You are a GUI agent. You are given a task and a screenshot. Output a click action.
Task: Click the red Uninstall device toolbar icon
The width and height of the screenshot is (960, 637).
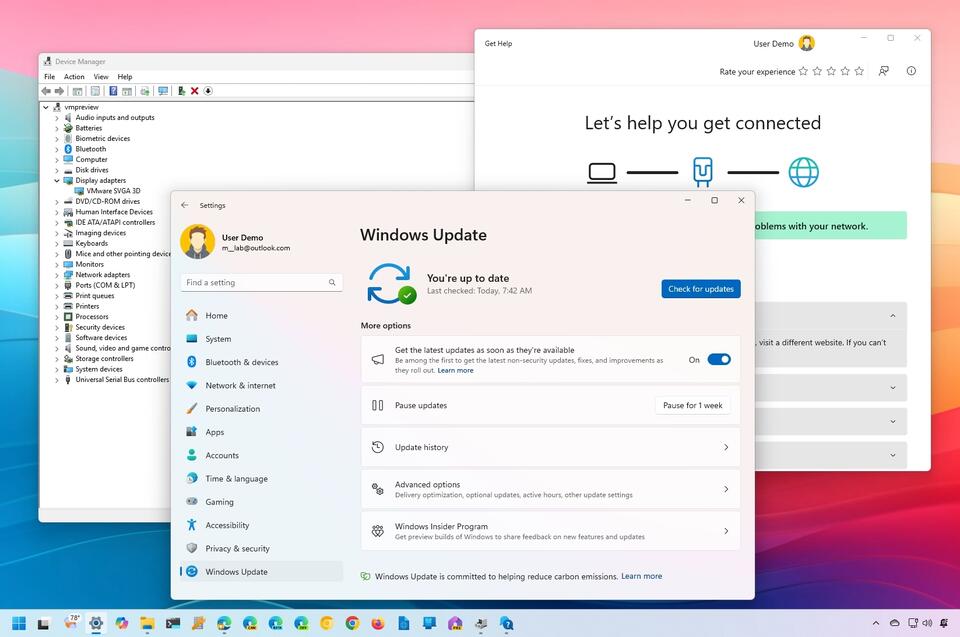193,91
